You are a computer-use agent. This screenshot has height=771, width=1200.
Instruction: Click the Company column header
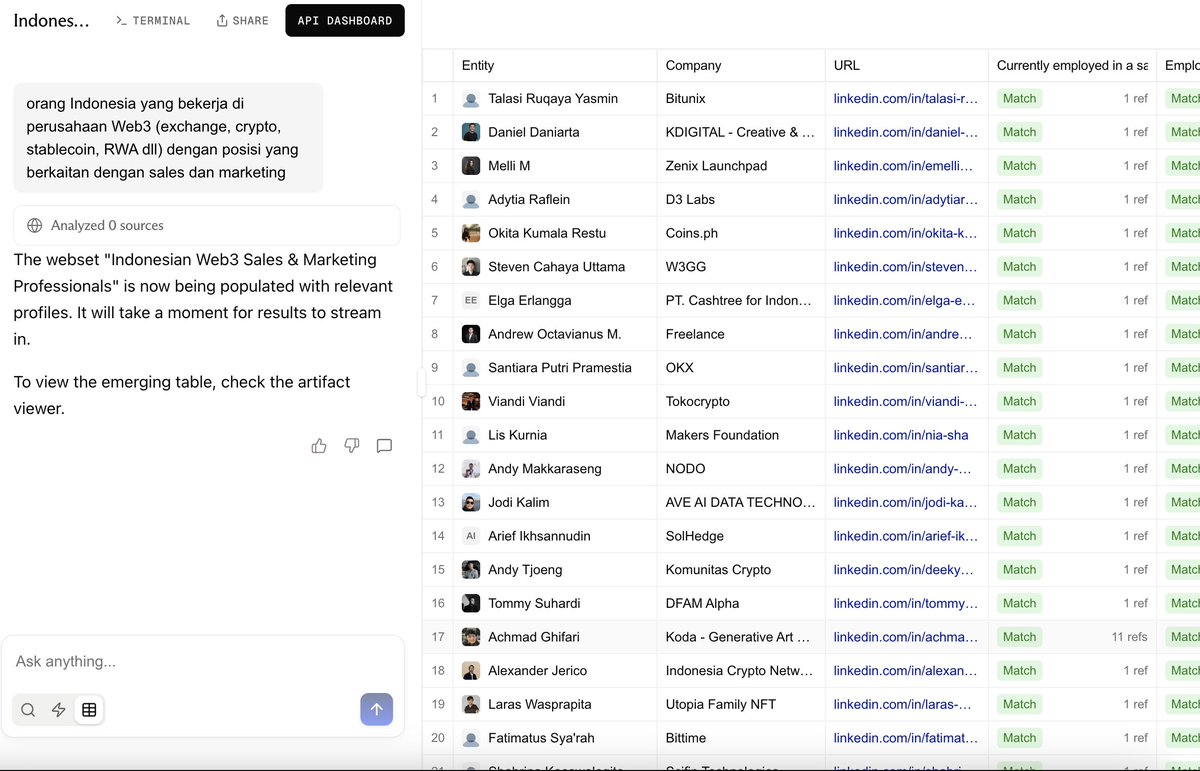pos(741,65)
